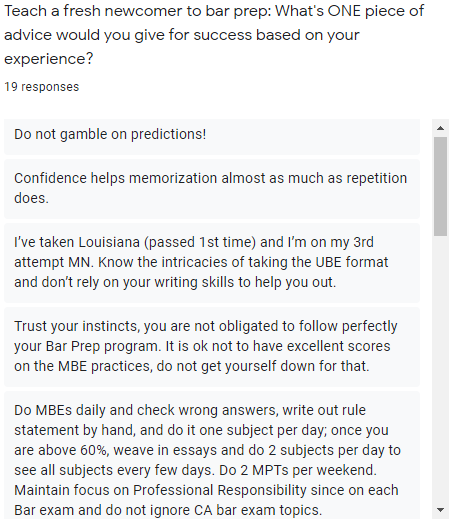Screen dimensions: 453x526
Task: Click the 'Do MBEs daily' response card
Action: (212, 455)
